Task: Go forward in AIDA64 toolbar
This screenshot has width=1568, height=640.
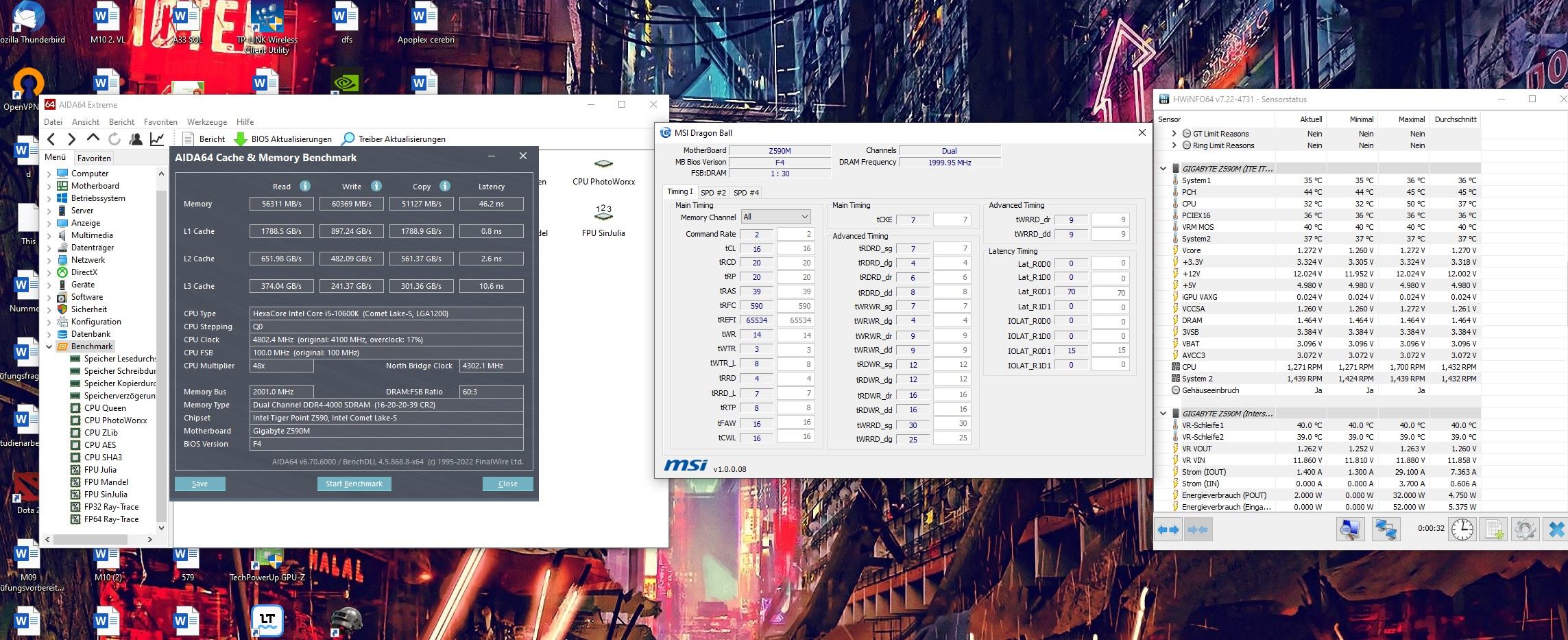Action: tap(71, 139)
